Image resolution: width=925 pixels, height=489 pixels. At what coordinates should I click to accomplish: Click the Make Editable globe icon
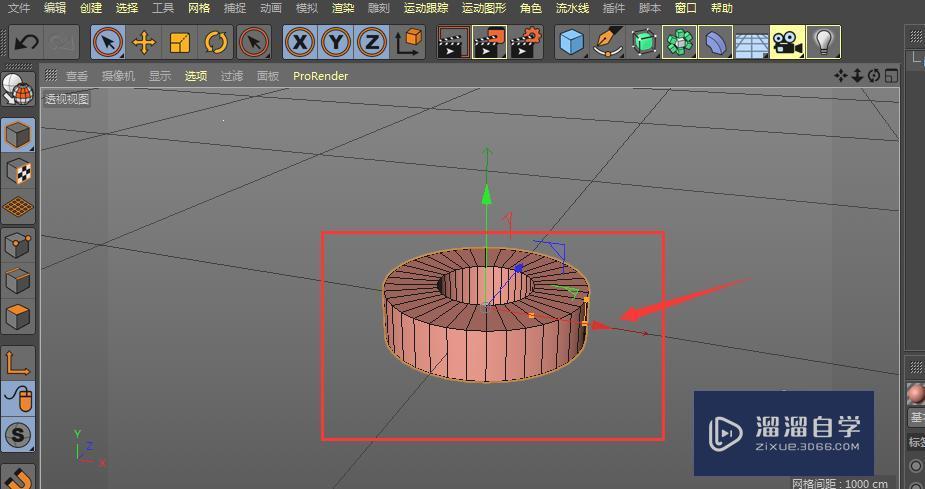(18, 89)
